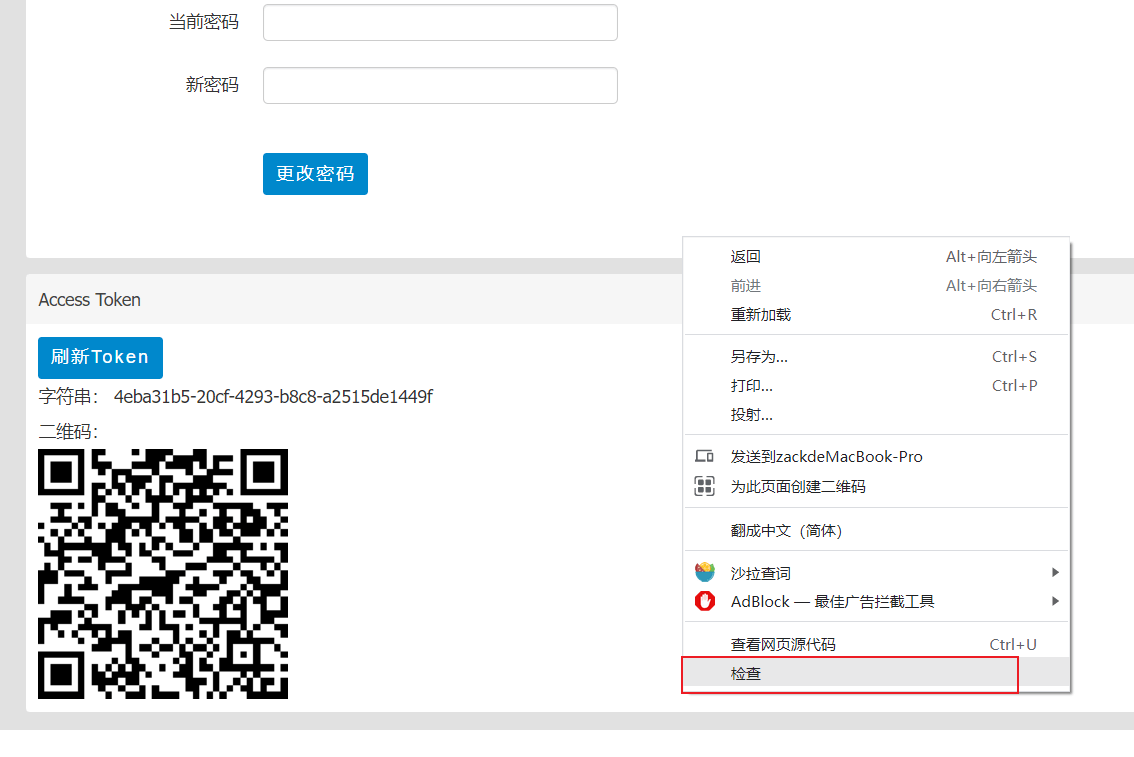
Task: Click the QR code icon beside 为此页面创建二维码
Action: pos(704,486)
